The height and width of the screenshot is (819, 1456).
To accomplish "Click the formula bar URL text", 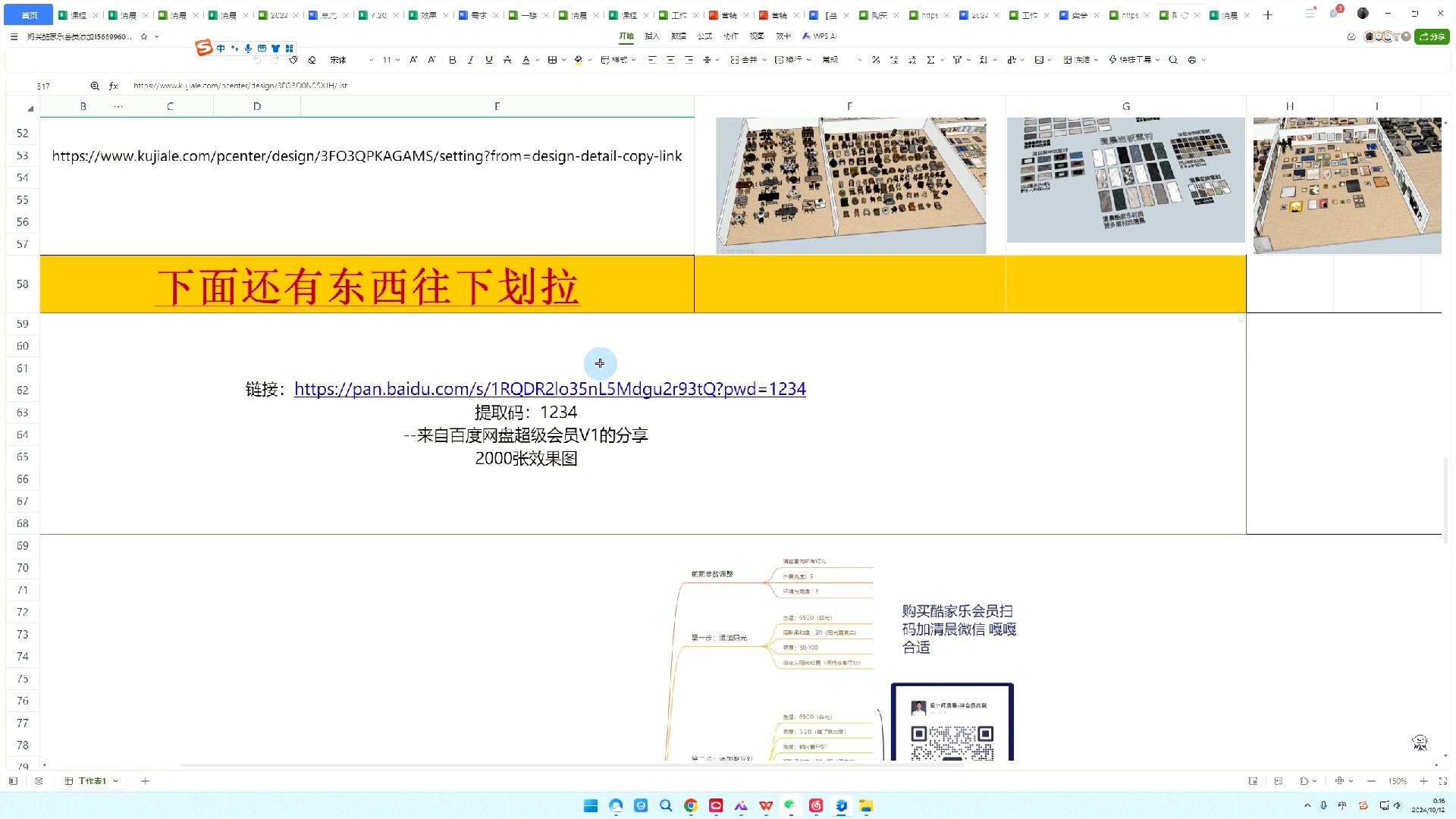I will [x=240, y=86].
